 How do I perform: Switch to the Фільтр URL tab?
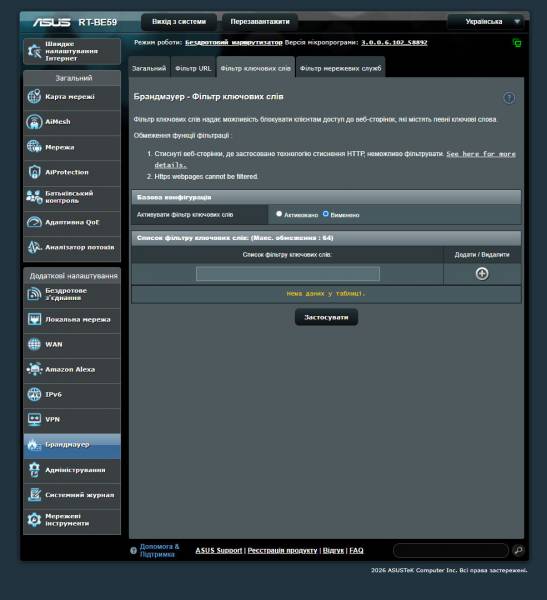point(193,68)
